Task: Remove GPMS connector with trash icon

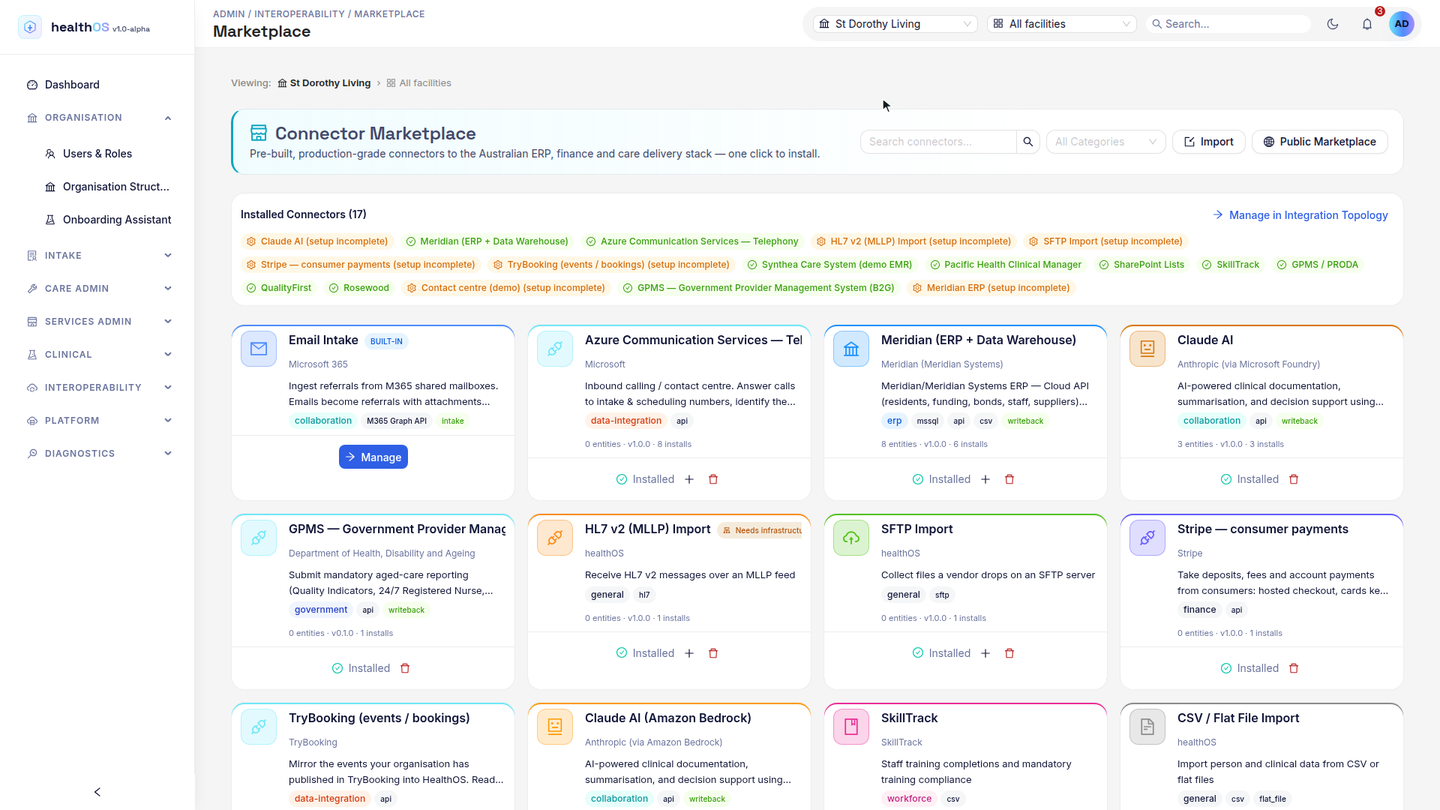Action: [x=405, y=668]
